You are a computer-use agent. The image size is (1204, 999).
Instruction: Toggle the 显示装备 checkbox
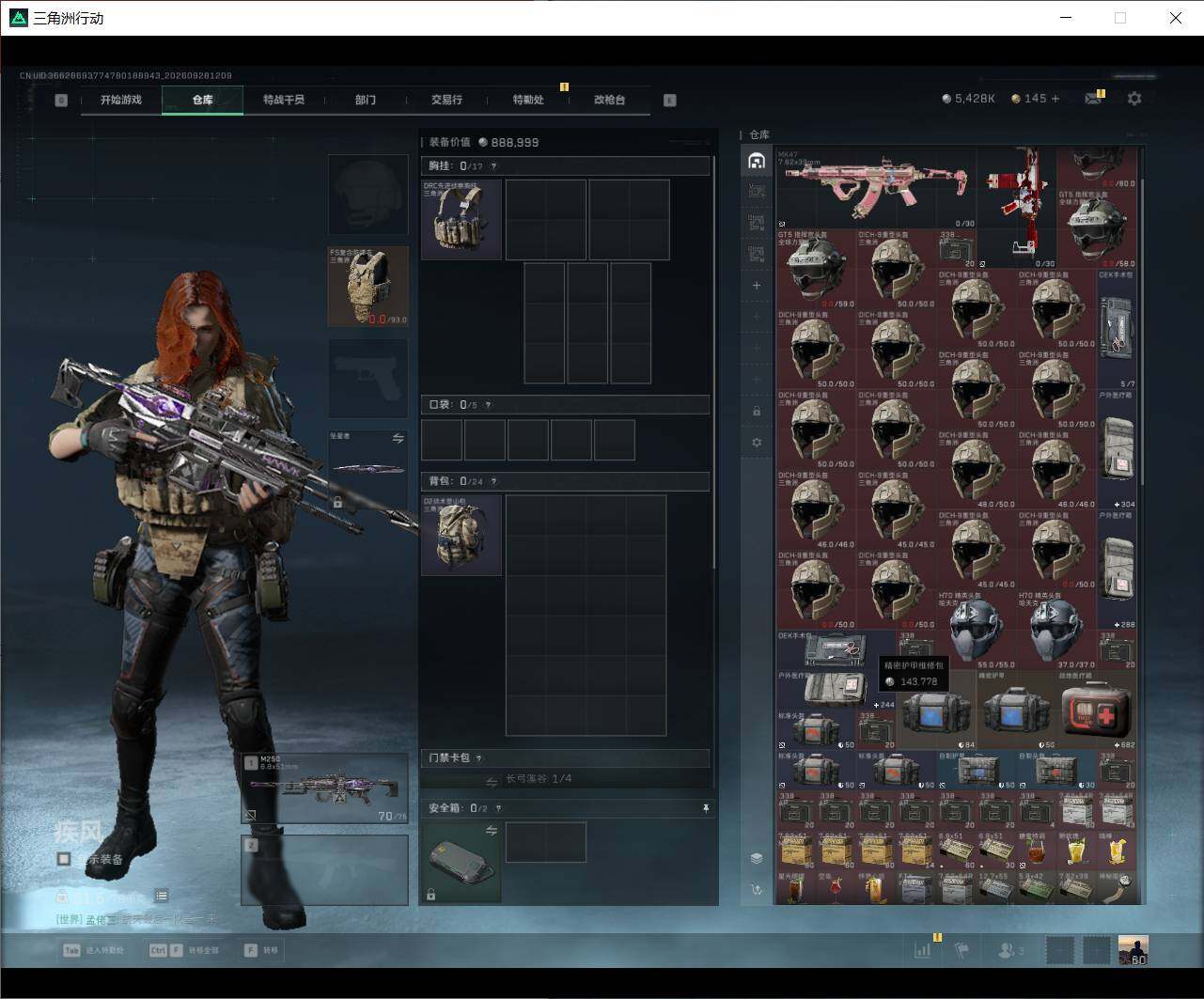point(64,859)
